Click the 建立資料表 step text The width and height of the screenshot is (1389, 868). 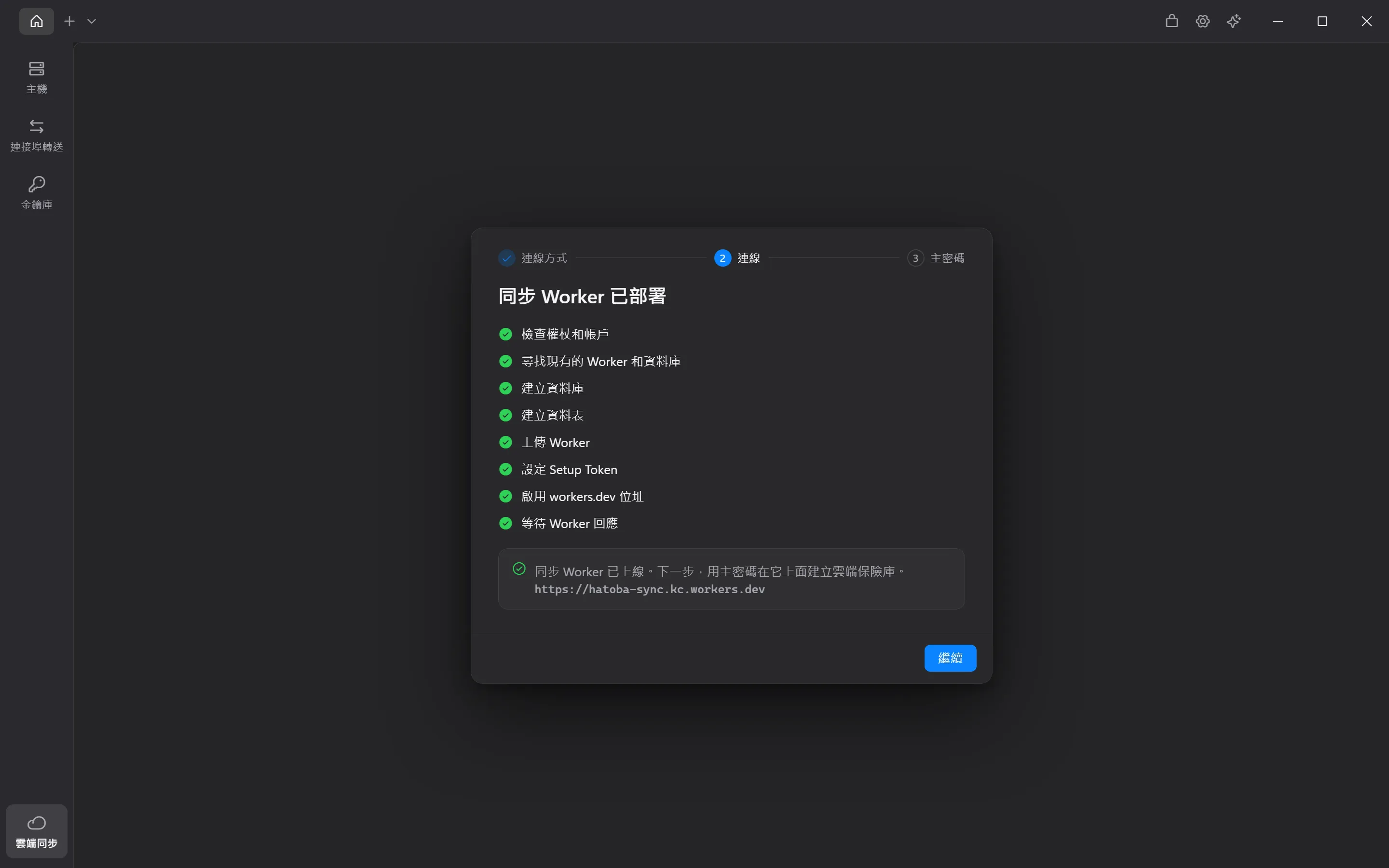coord(552,415)
